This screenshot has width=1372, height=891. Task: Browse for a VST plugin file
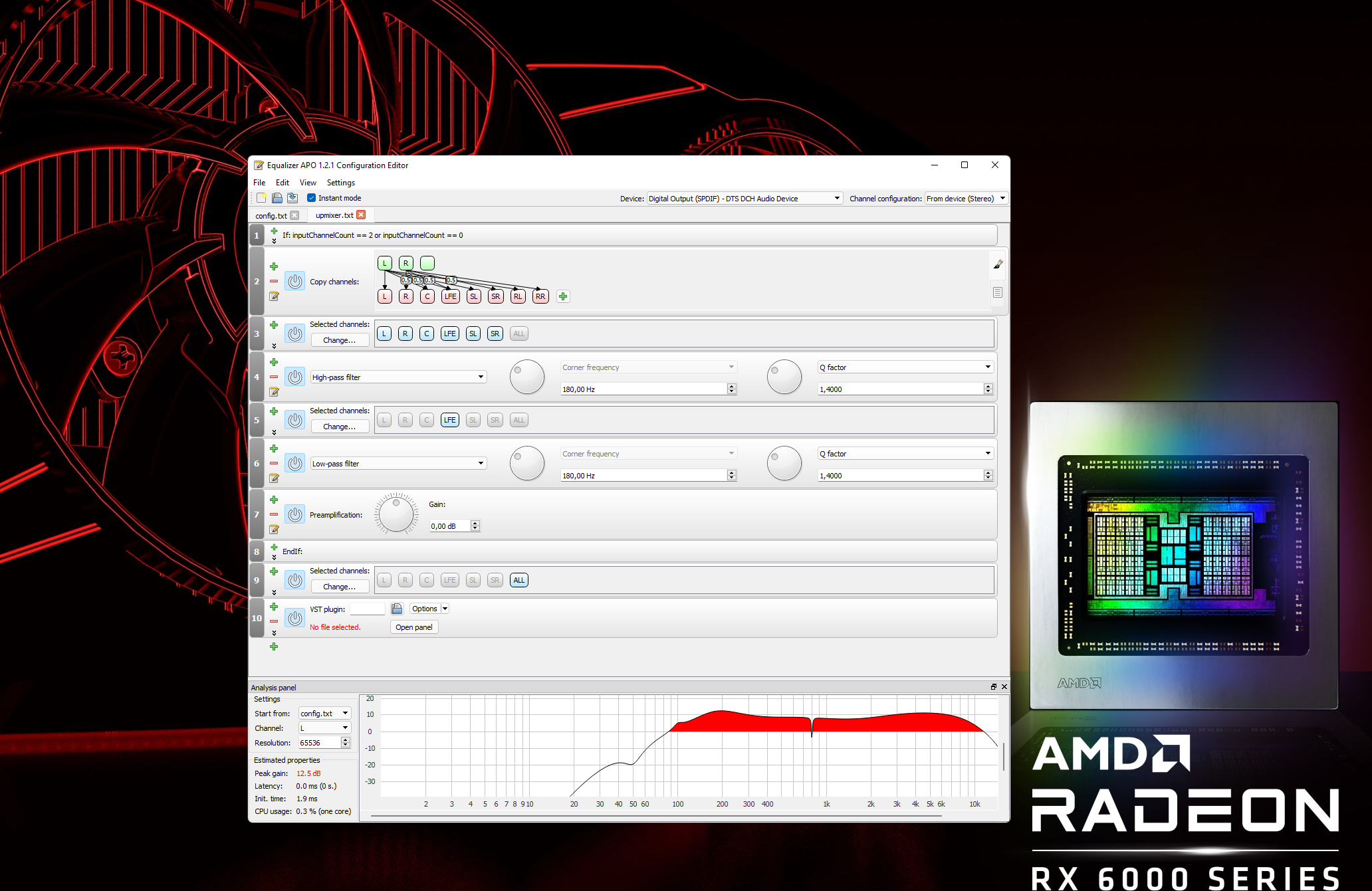pyautogui.click(x=397, y=609)
